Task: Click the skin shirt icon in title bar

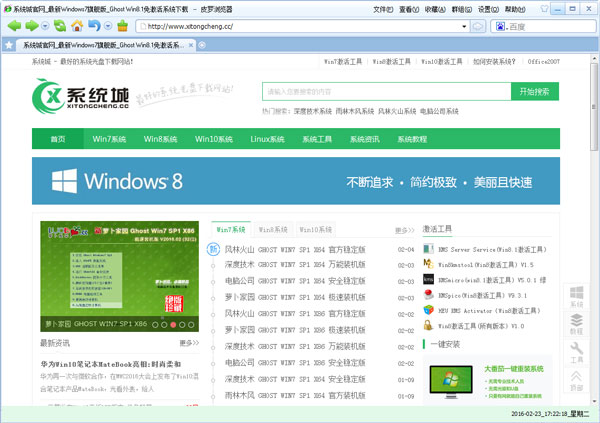Action: tap(544, 9)
